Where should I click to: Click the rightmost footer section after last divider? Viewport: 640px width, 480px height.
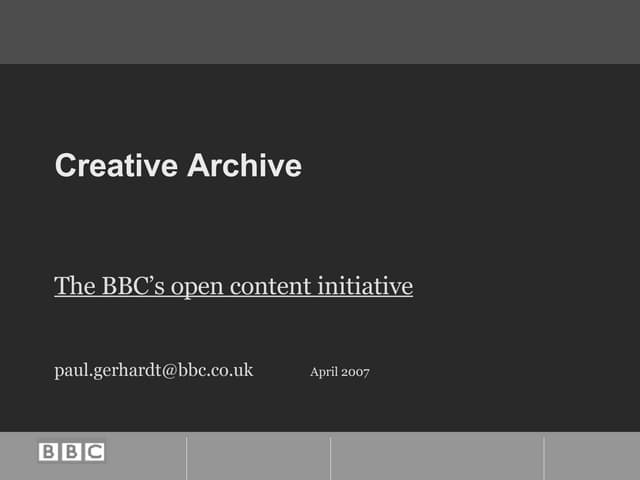[x=592, y=457]
